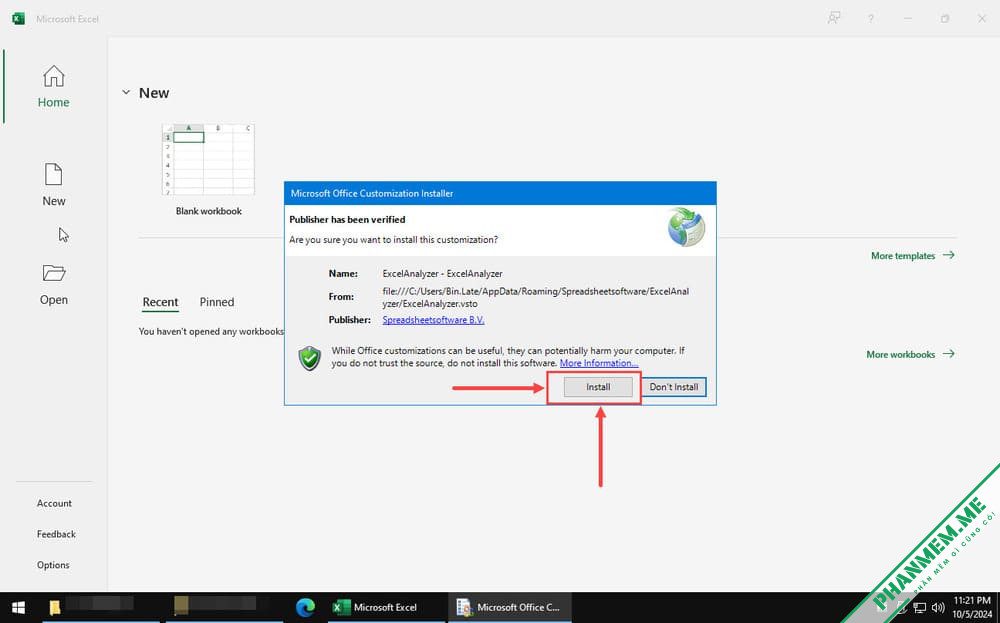
Task: Switch to the Pinned tab
Action: pyautogui.click(x=217, y=302)
